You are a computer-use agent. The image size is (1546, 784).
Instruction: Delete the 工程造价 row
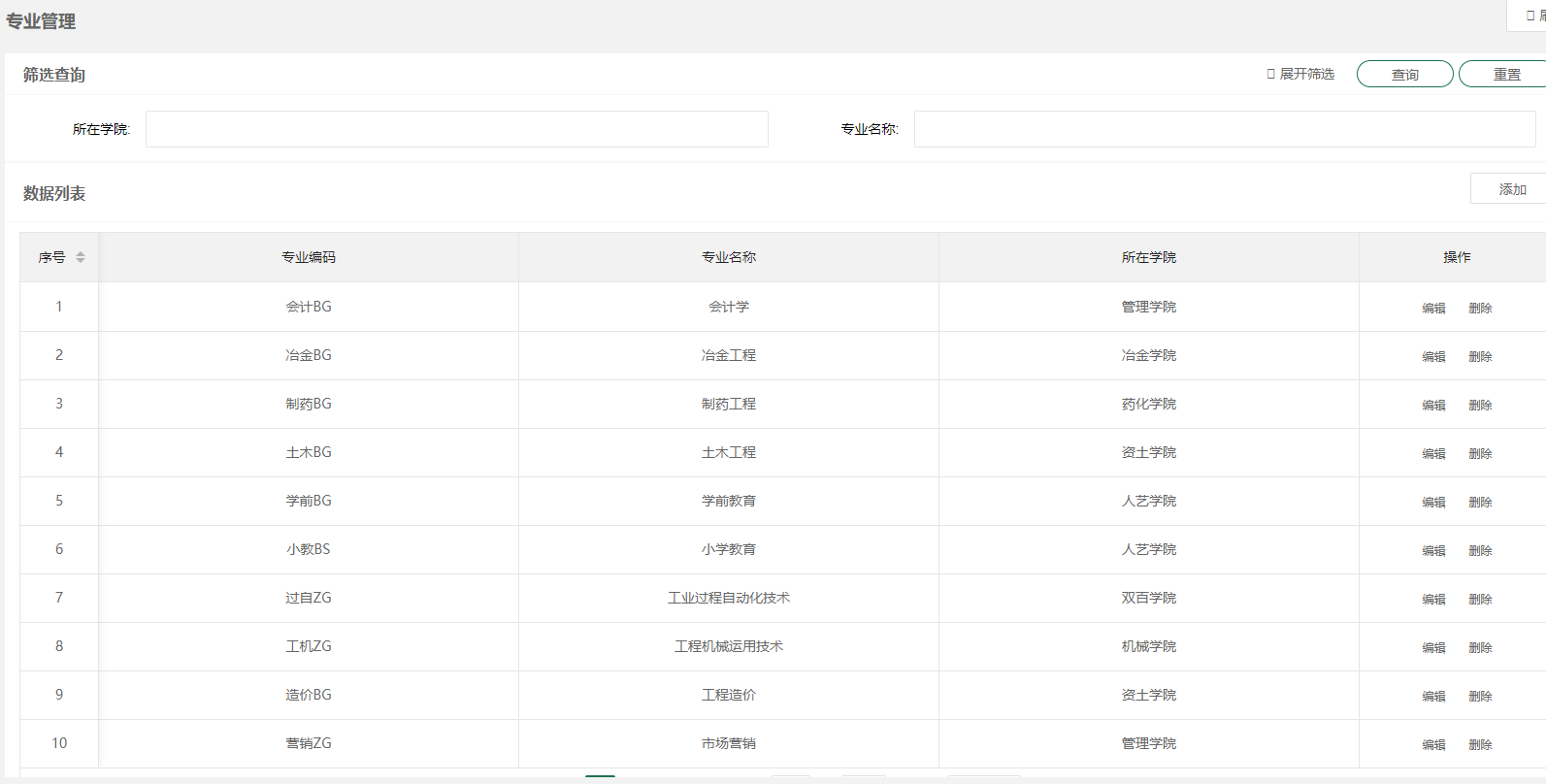1480,697
